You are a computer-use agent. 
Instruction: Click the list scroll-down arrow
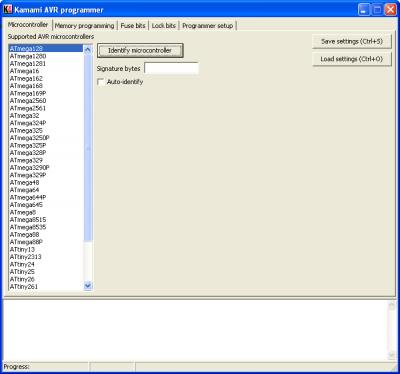[88, 286]
